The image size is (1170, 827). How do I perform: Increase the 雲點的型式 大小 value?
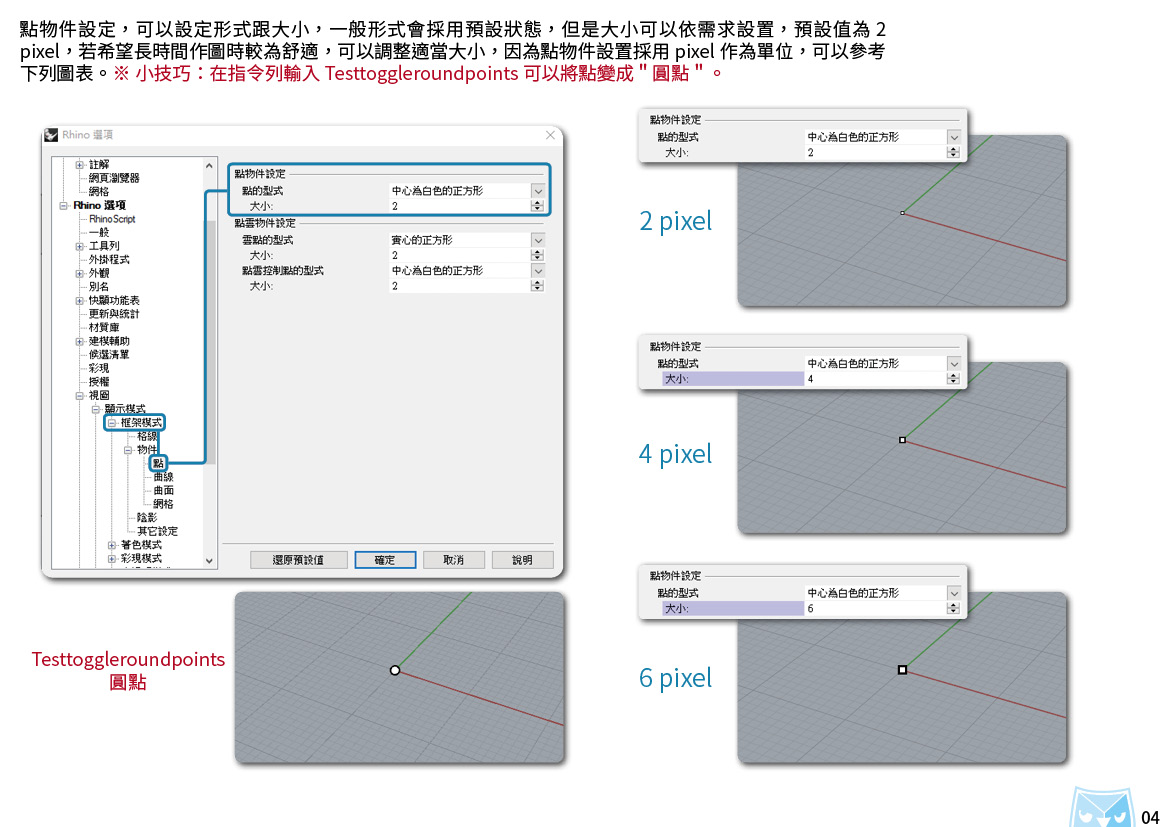537,252
